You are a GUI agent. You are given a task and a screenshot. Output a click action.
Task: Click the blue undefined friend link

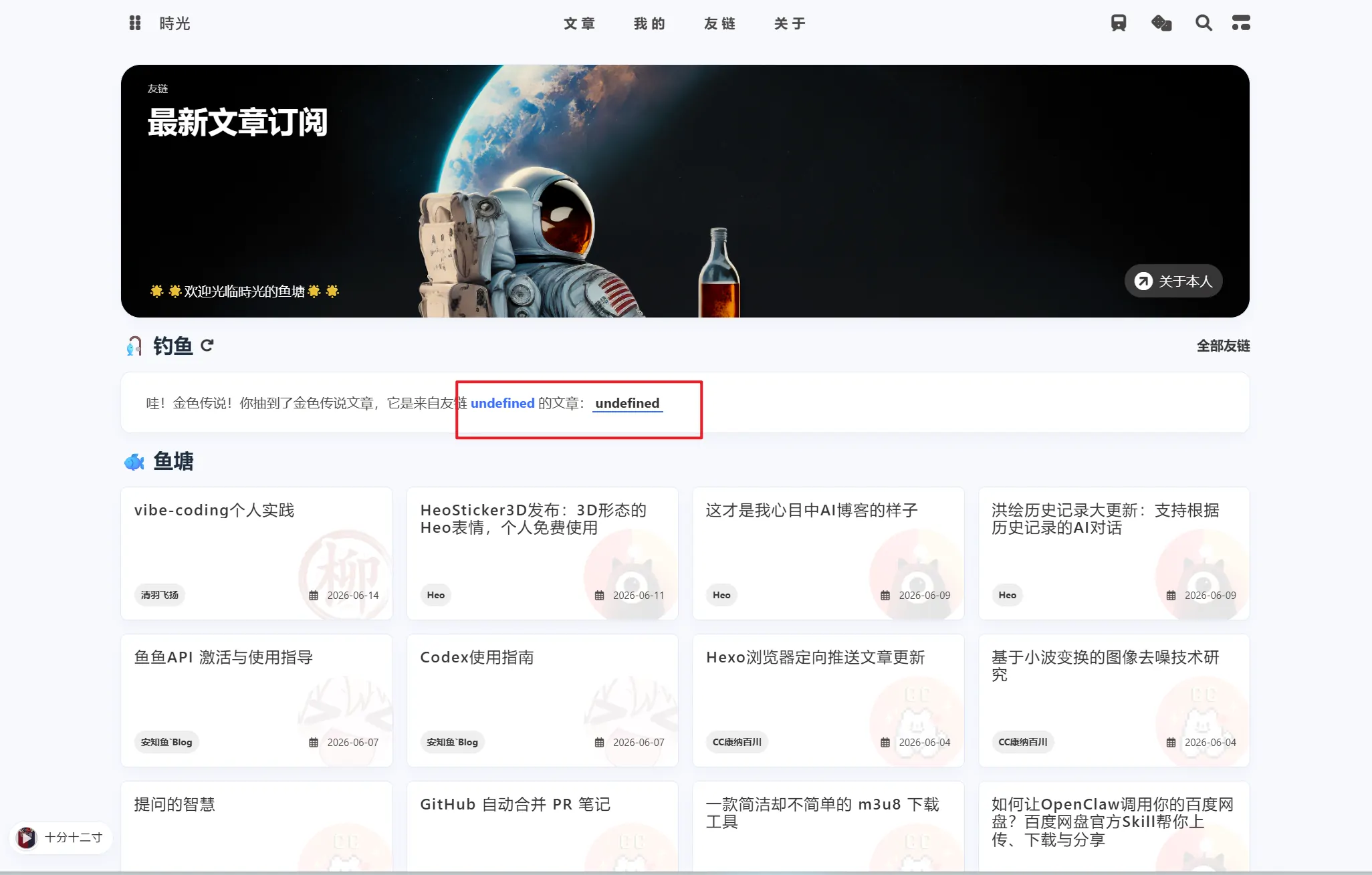[503, 403]
